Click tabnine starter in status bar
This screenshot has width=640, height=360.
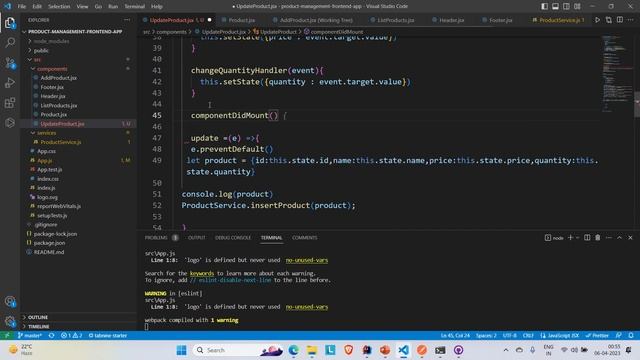(x=108, y=336)
